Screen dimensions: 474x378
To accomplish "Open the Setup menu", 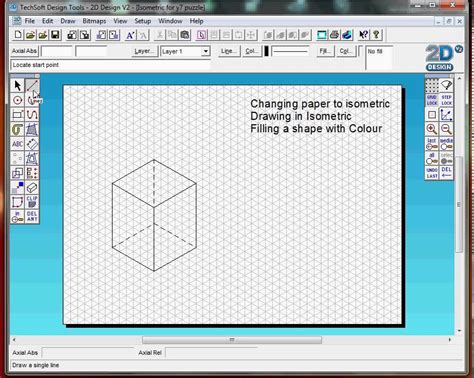I will tap(143, 21).
